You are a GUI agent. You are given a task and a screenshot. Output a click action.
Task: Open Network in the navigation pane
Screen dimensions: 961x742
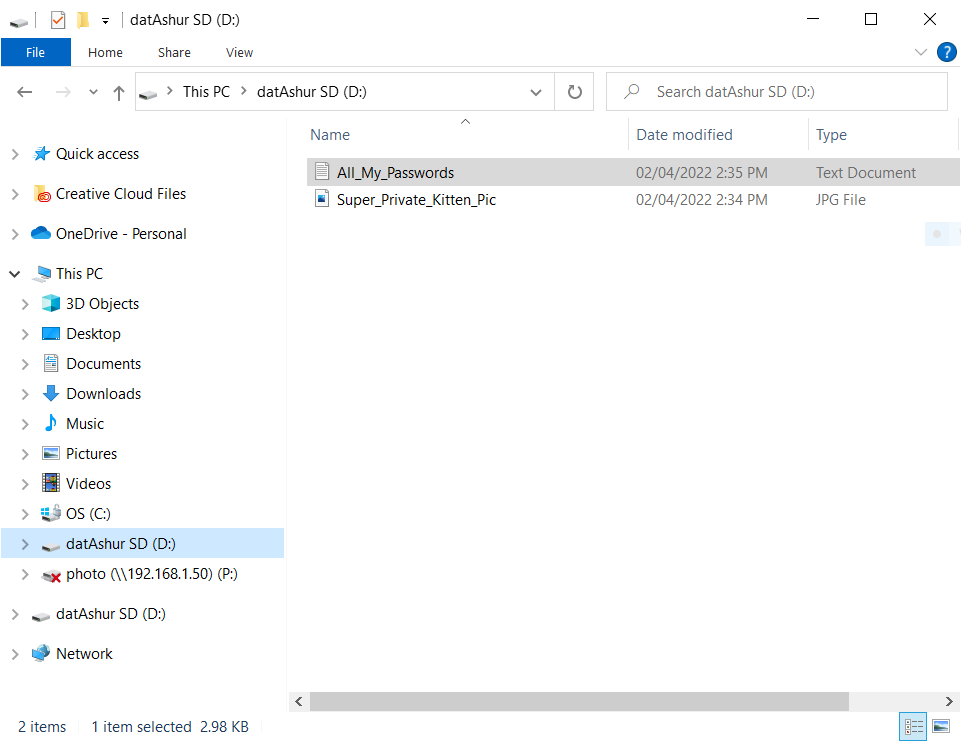84,654
